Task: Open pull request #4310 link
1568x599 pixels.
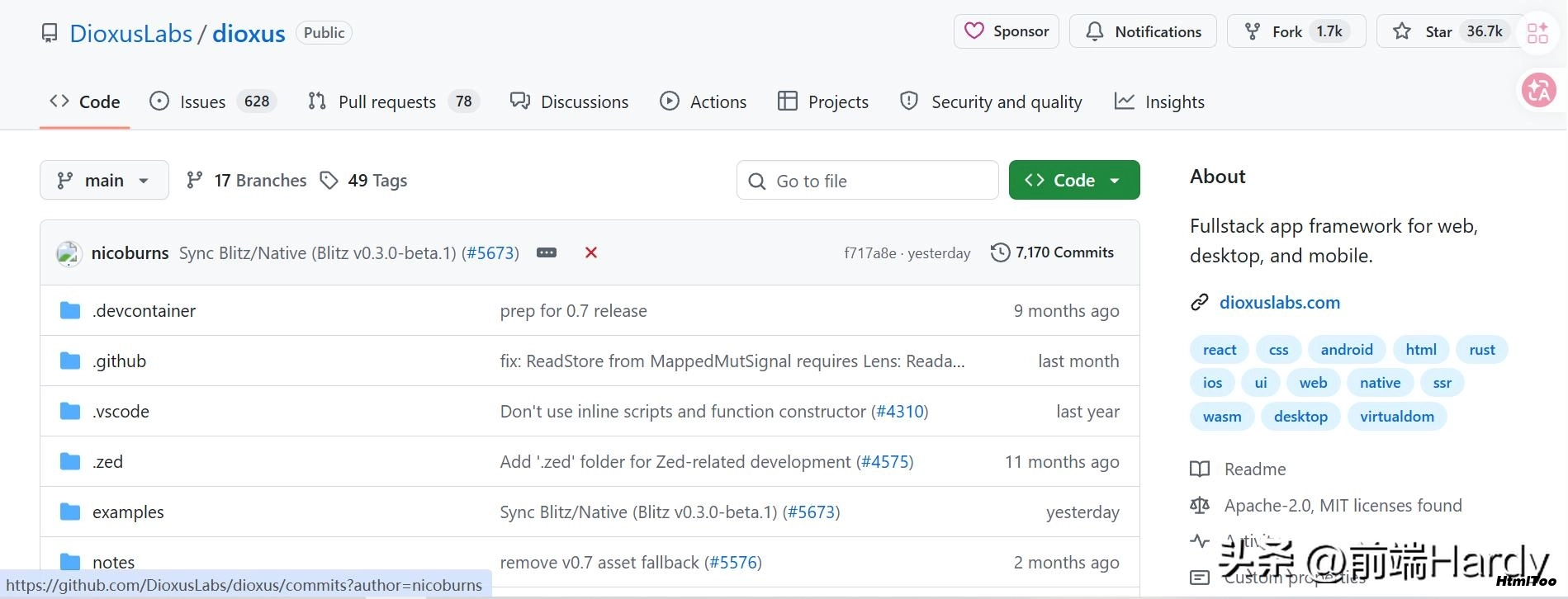Action: [900, 412]
